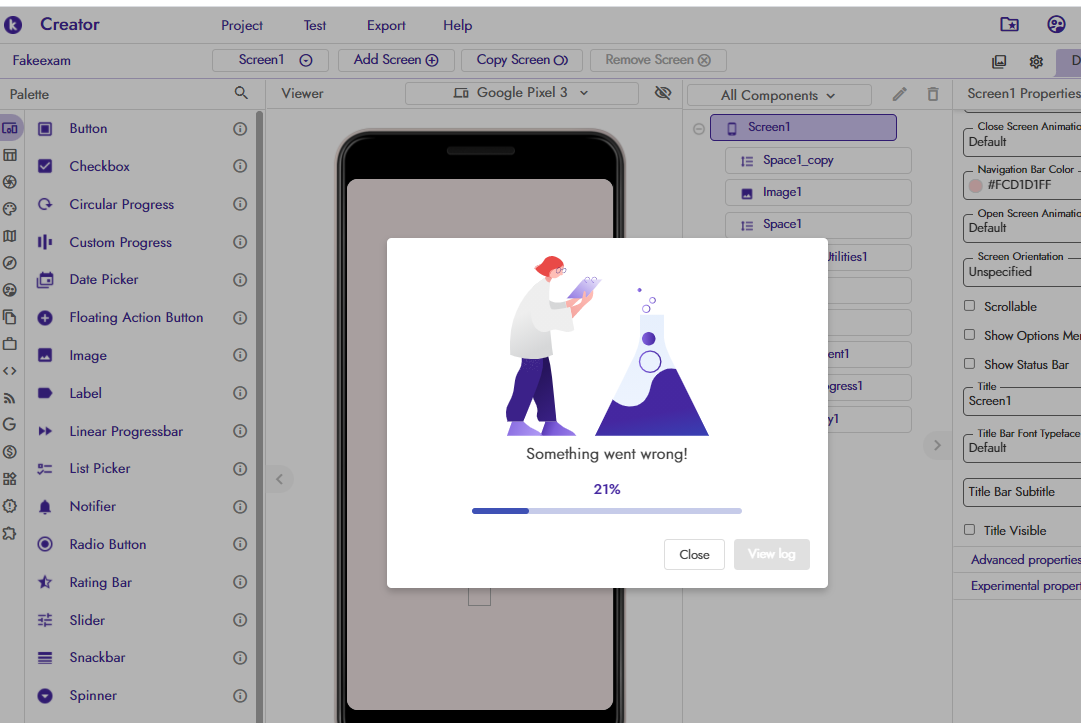Click info icon next to Button
The image size is (1081, 723).
240,129
